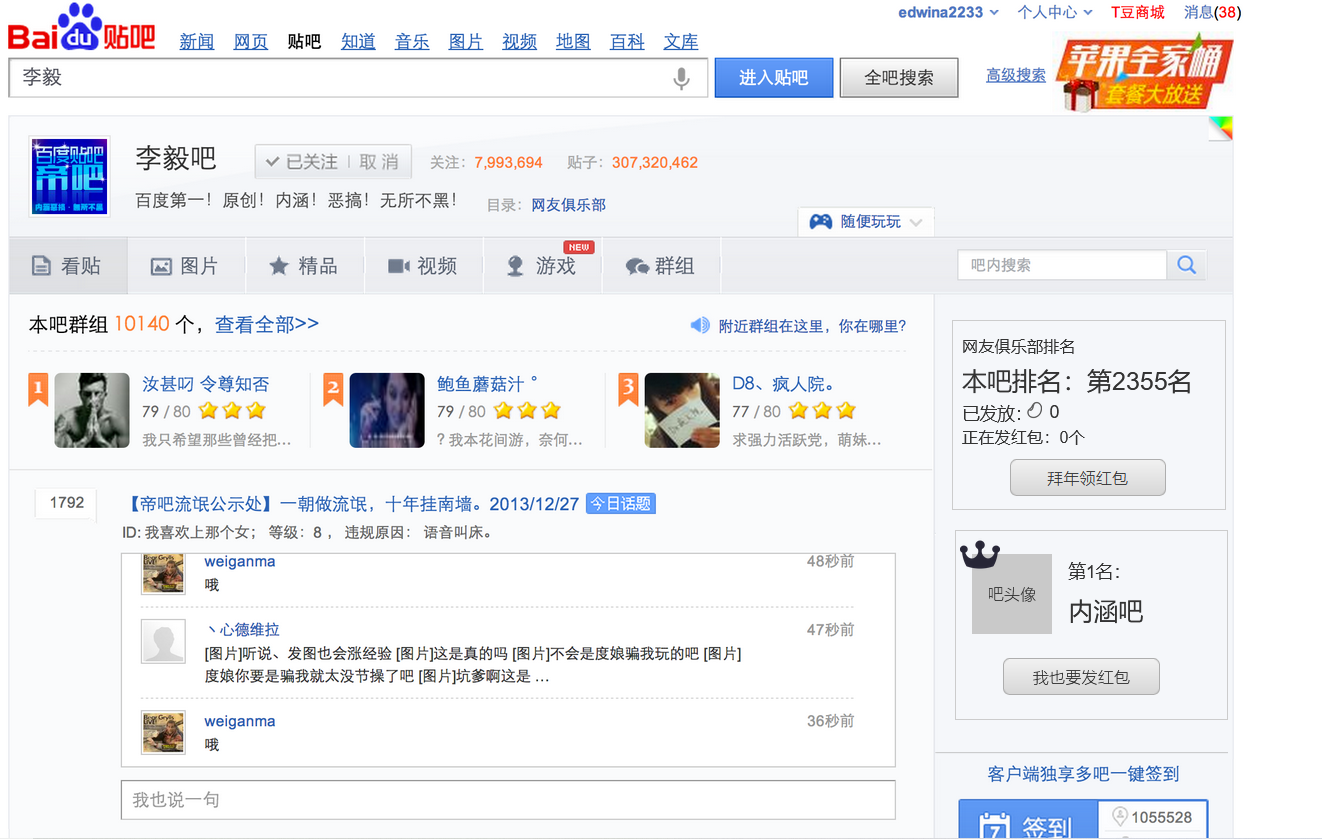The width and height of the screenshot is (1322, 839).
Task: Switch to the 群组 tab
Action: 661,266
